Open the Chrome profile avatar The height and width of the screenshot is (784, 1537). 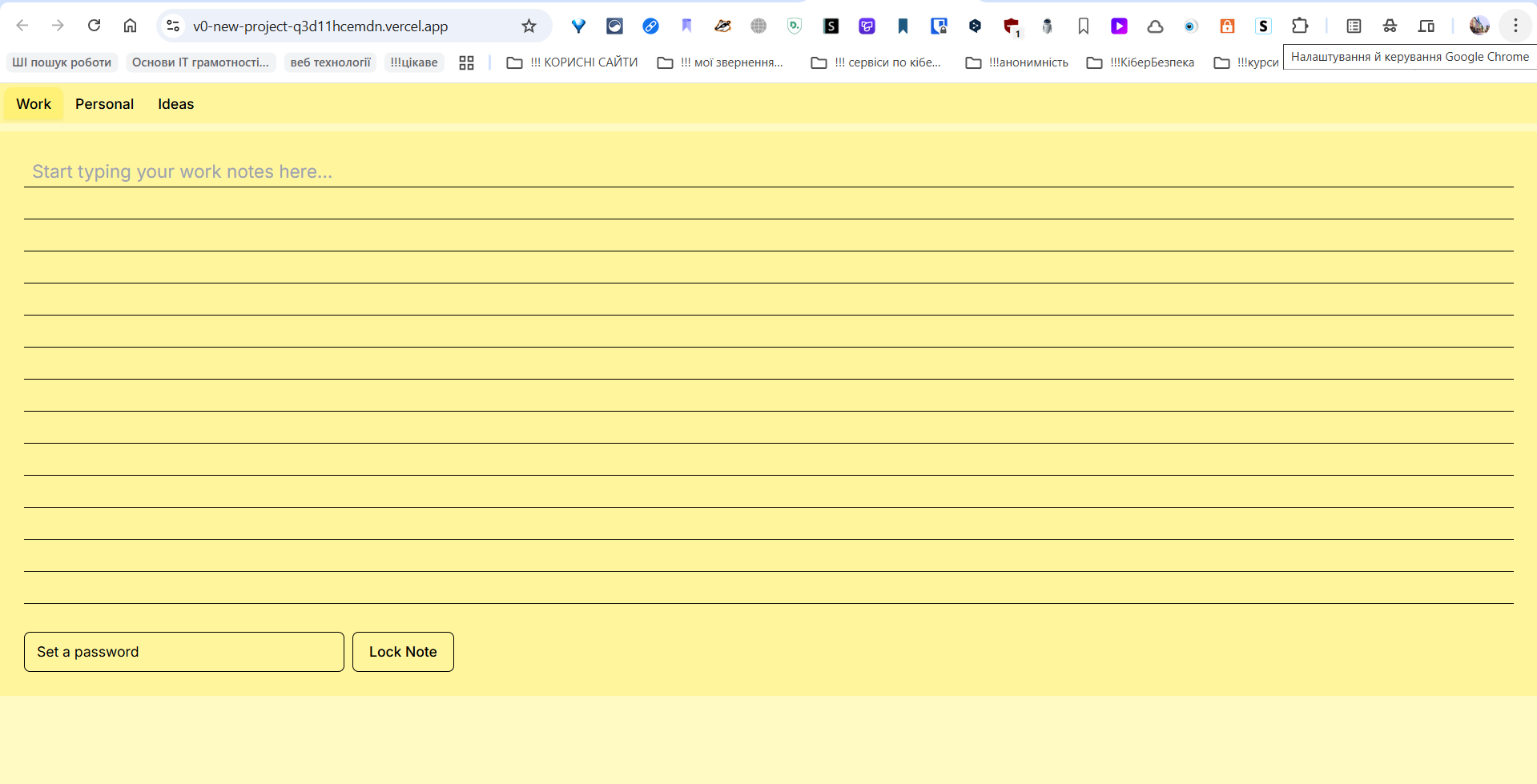pos(1479,26)
